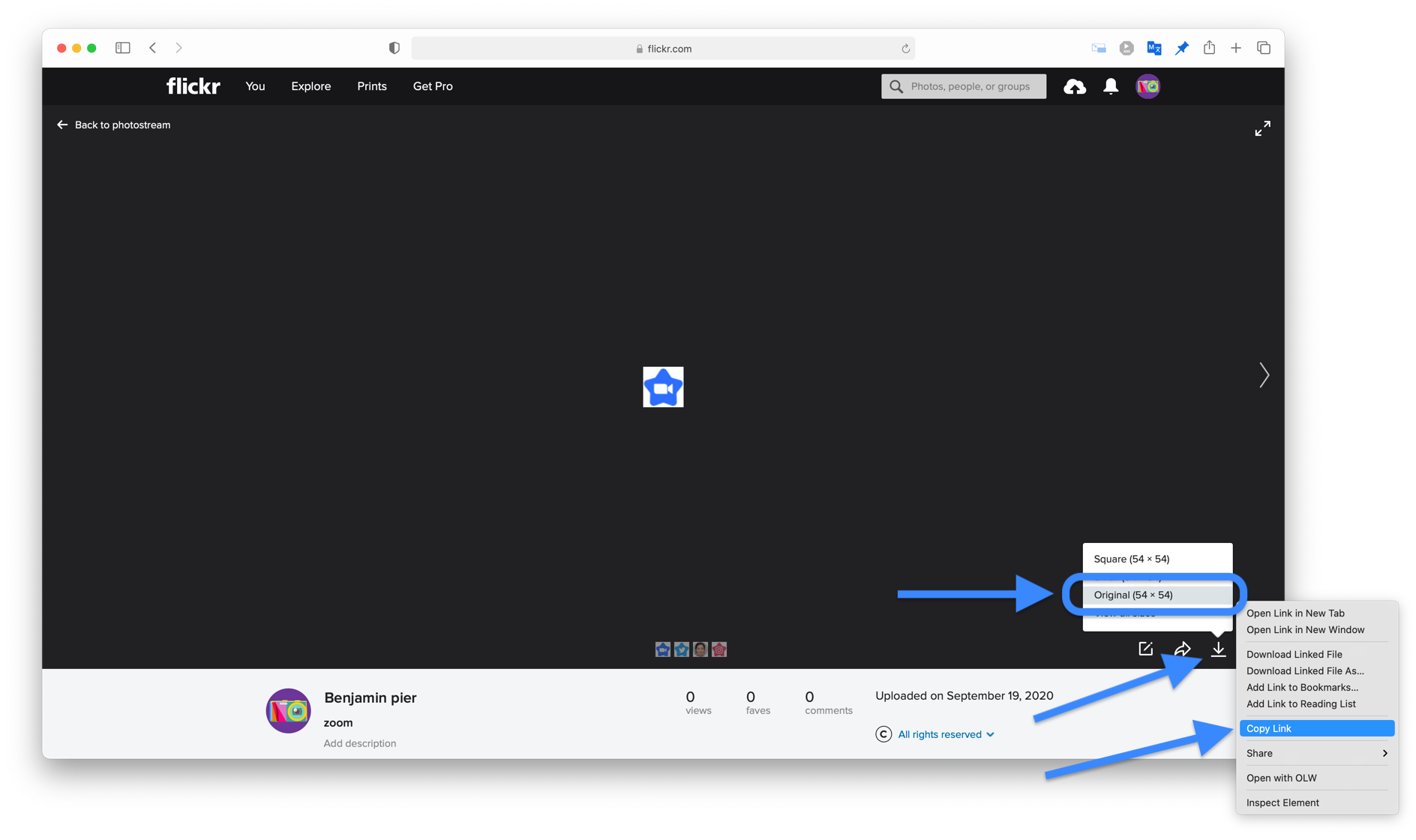Click the Safari share icon
Screen dimensions: 1416x840
(1209, 47)
